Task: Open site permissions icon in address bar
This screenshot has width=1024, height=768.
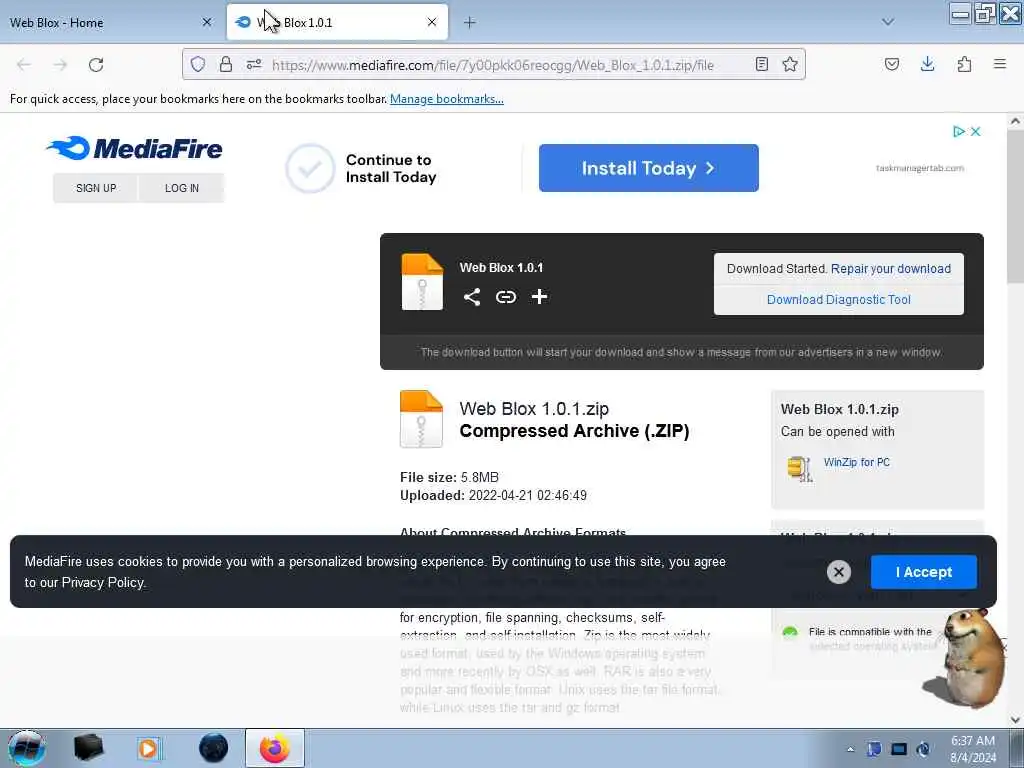Action: pyautogui.click(x=254, y=64)
